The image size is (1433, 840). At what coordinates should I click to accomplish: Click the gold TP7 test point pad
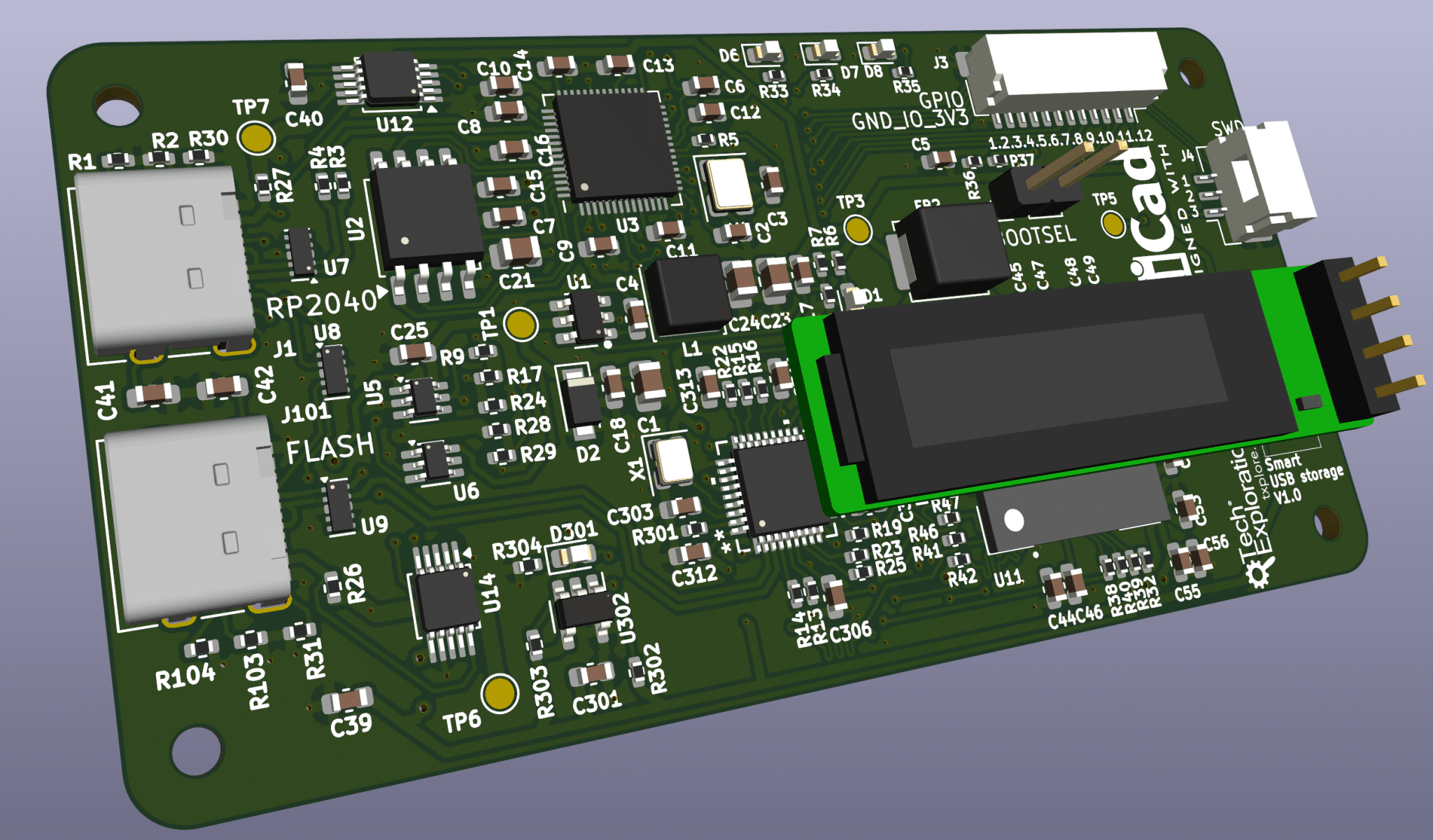255,138
